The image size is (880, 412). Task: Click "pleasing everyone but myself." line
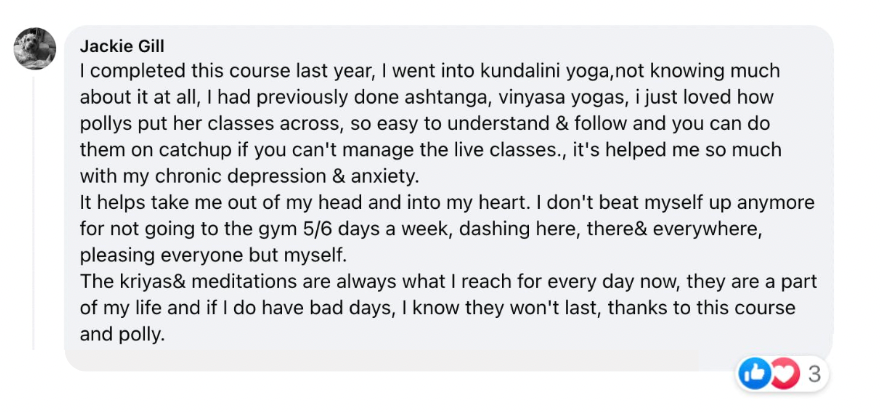(x=214, y=256)
